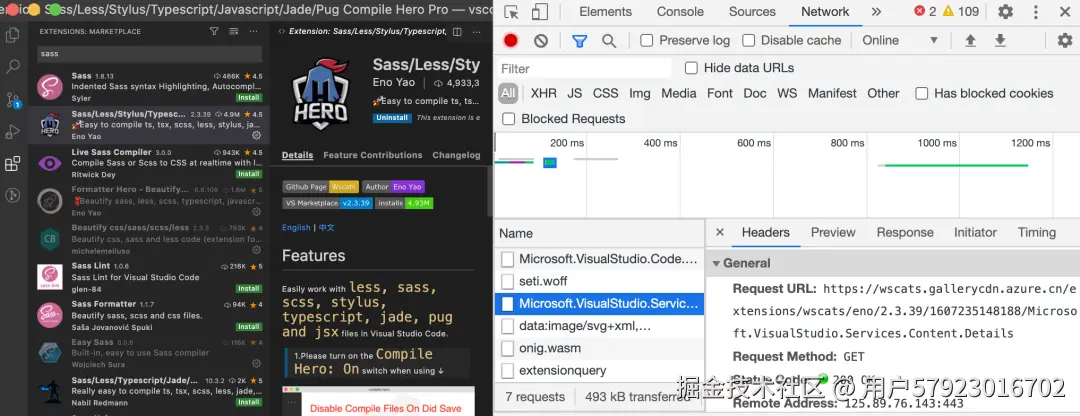Open Changelog tab of extension
Viewport: 1080px width, 416px height.
pos(457,156)
